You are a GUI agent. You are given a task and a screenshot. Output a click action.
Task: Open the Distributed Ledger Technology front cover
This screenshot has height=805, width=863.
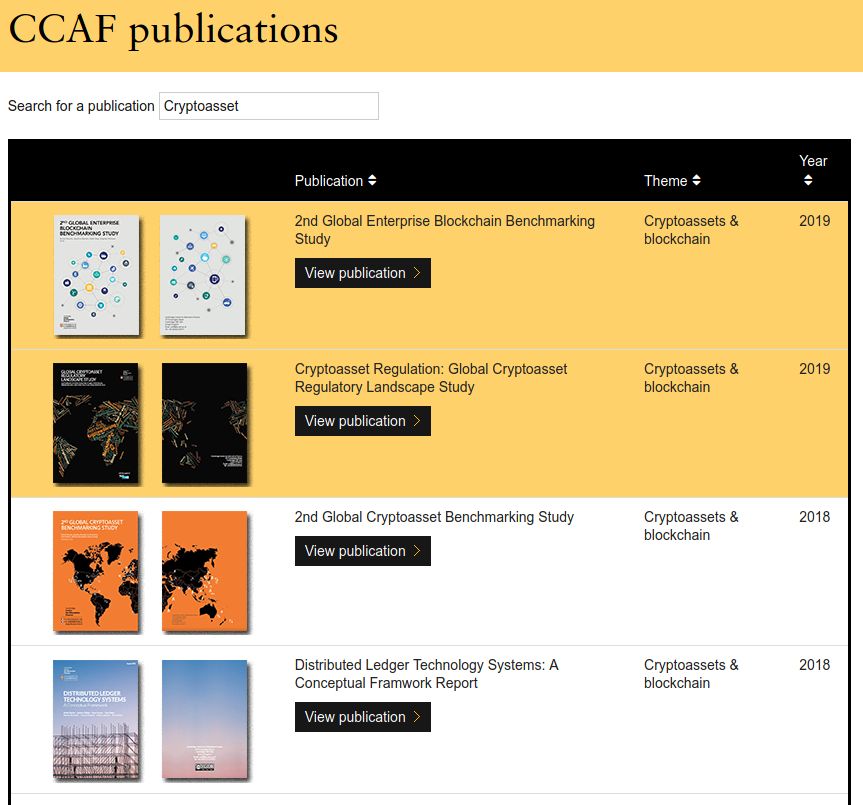pos(95,719)
